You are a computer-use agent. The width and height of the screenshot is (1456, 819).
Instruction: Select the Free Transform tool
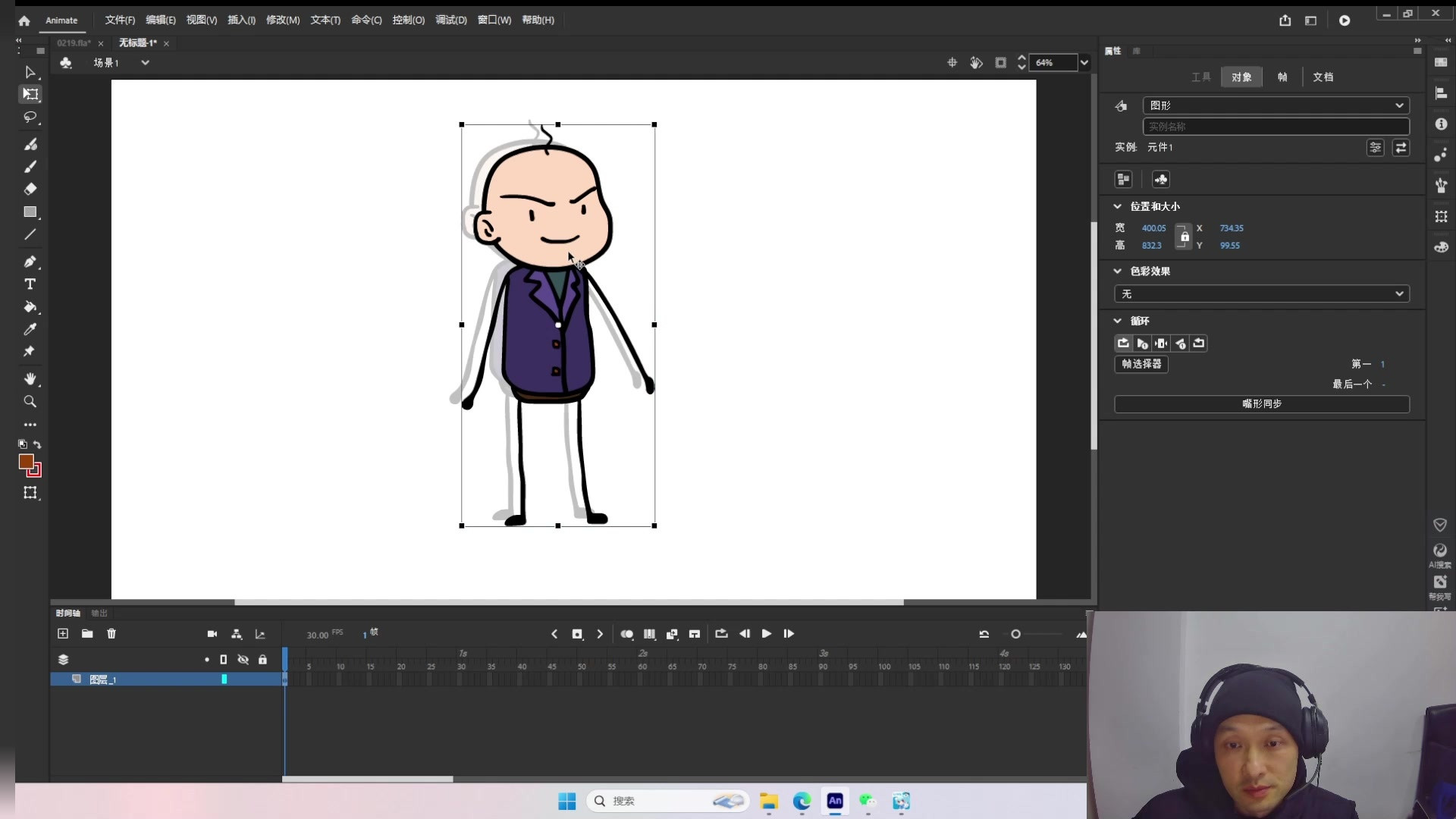point(30,95)
